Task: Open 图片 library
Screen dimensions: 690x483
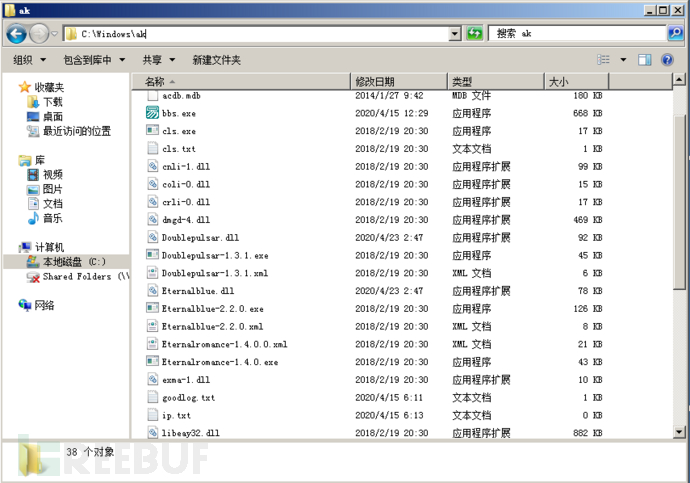Action: [53, 189]
